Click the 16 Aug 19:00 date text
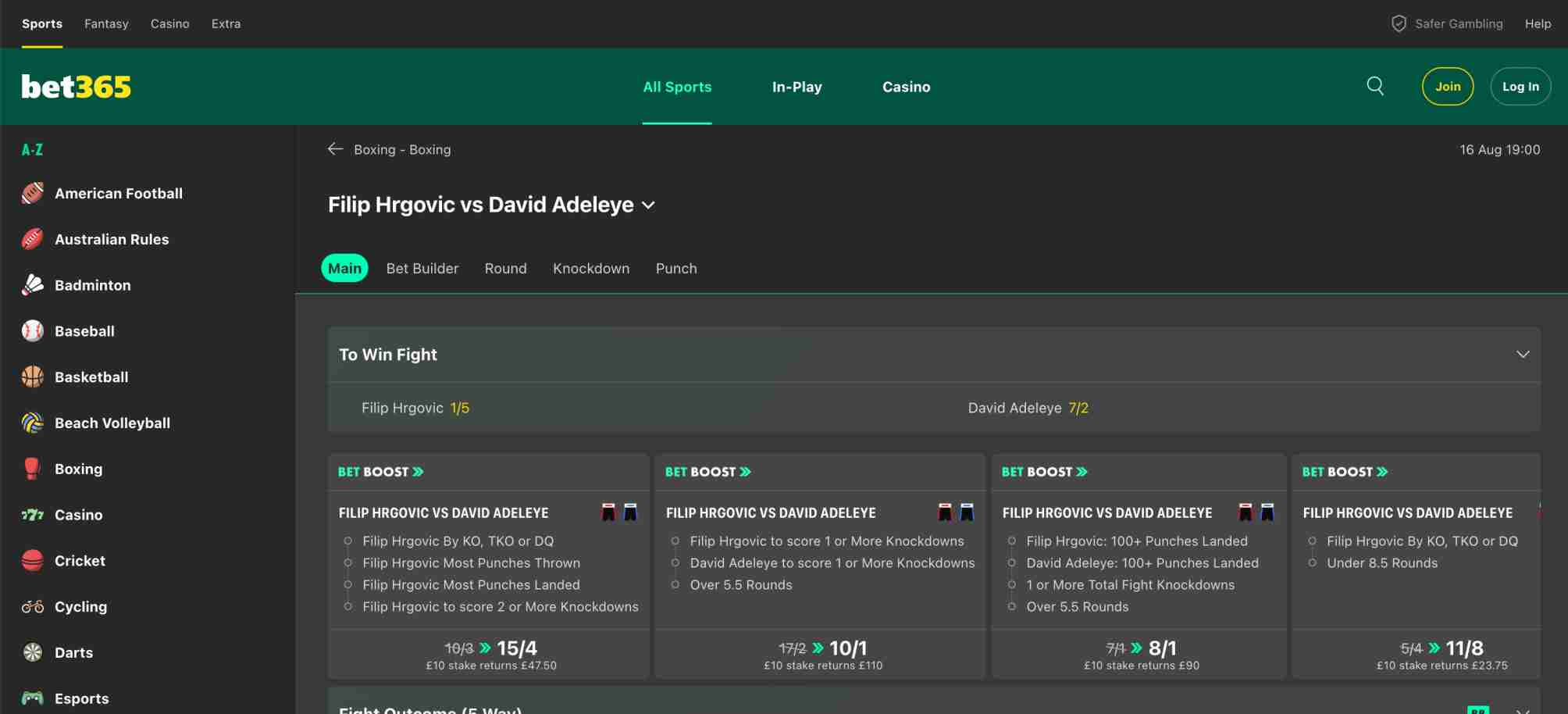Image resolution: width=1568 pixels, height=714 pixels. tap(1500, 149)
